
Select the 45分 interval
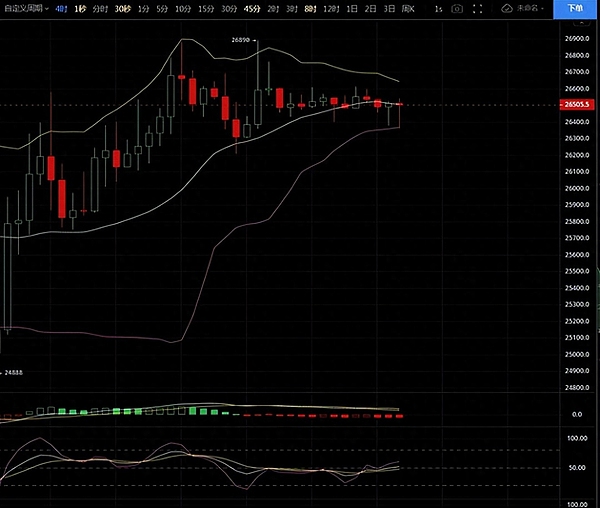(x=251, y=8)
